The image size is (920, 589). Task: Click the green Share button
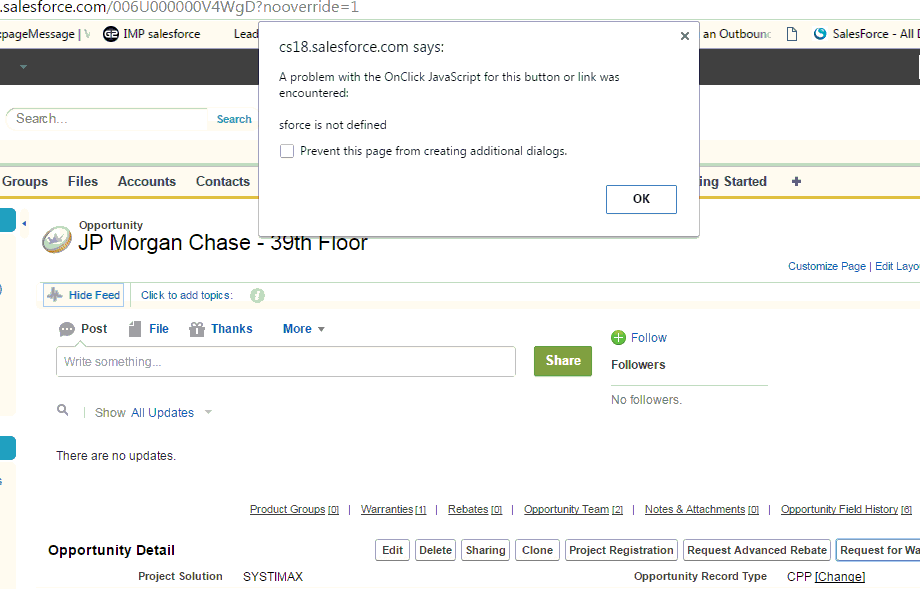pos(563,361)
